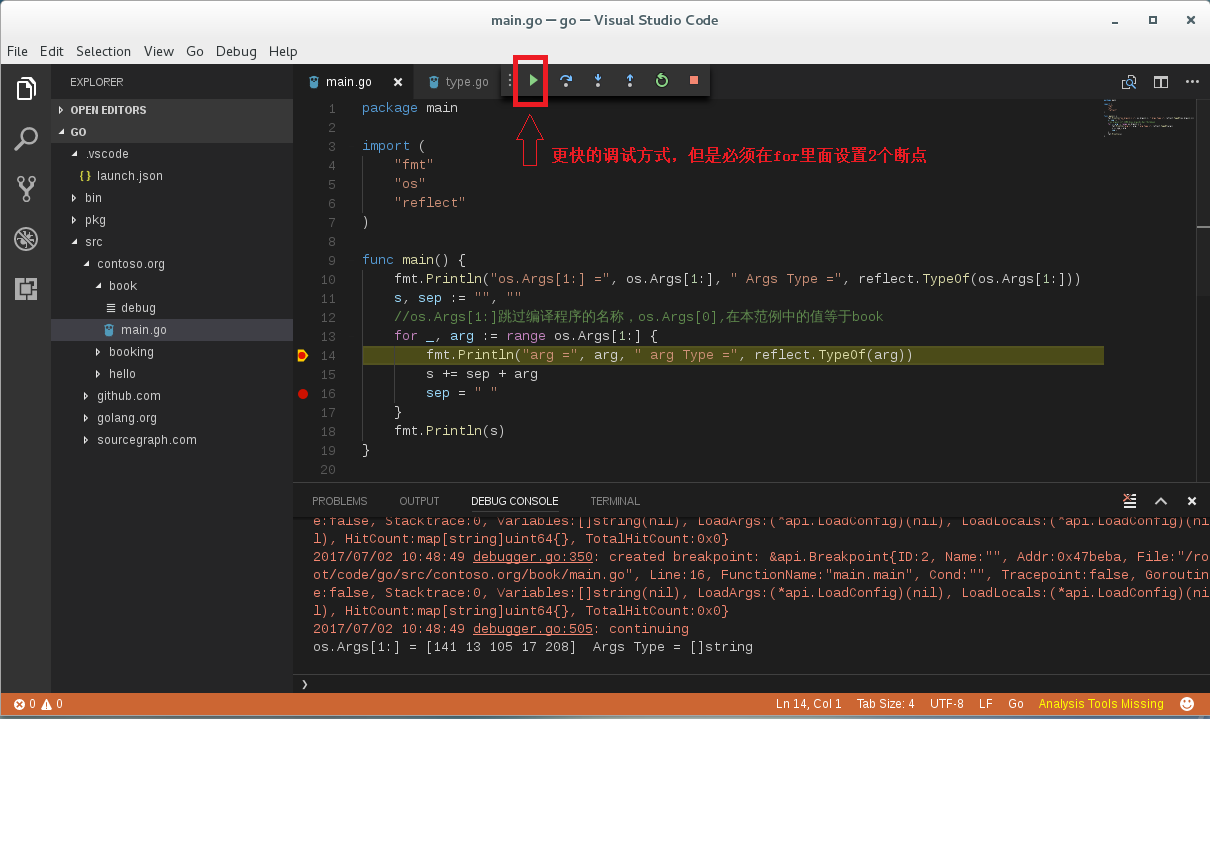This screenshot has width=1212, height=854.
Task: Click Analysis Tools Missing in status bar
Action: (1101, 704)
